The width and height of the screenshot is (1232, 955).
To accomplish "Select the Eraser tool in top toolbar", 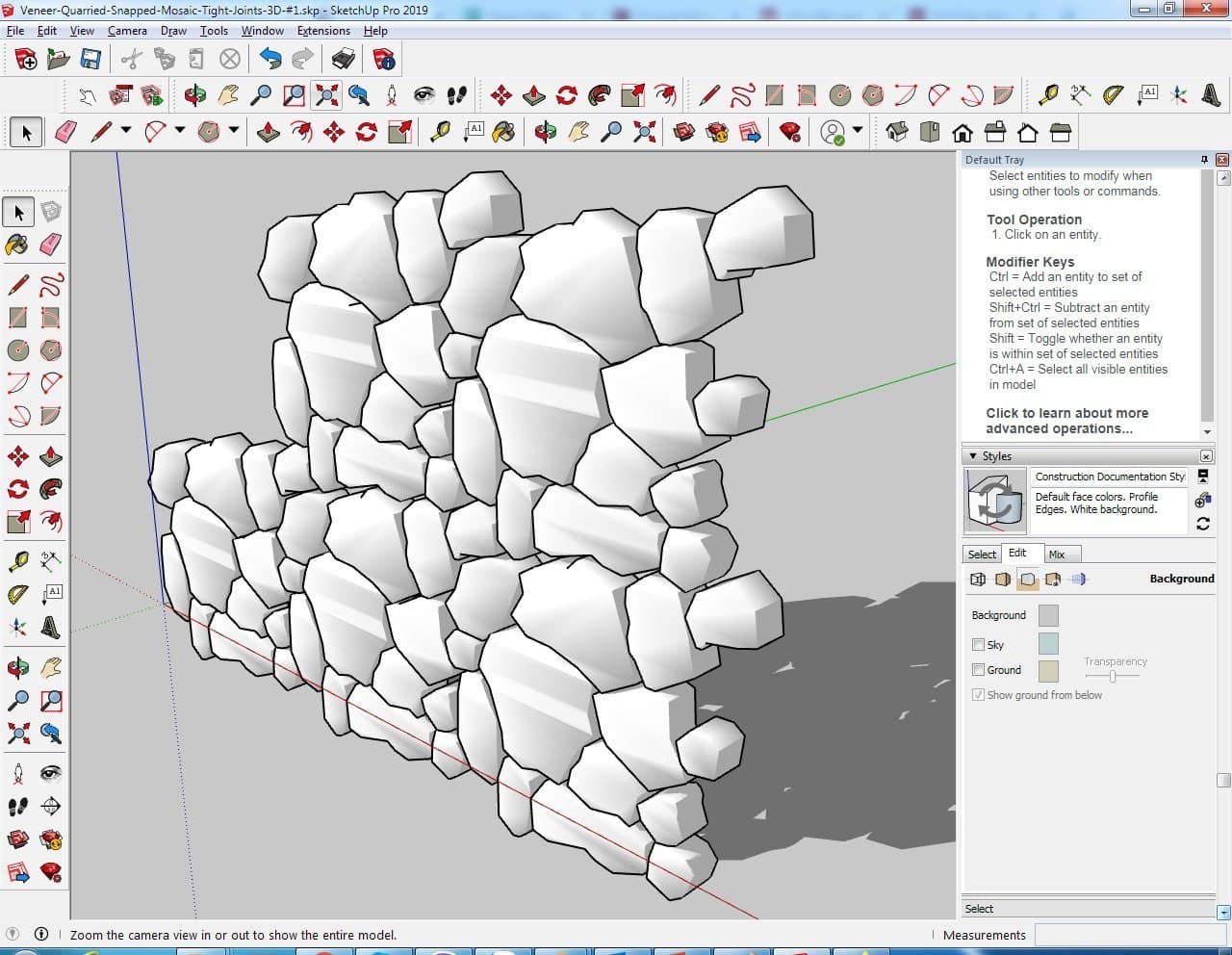I will coord(66,132).
